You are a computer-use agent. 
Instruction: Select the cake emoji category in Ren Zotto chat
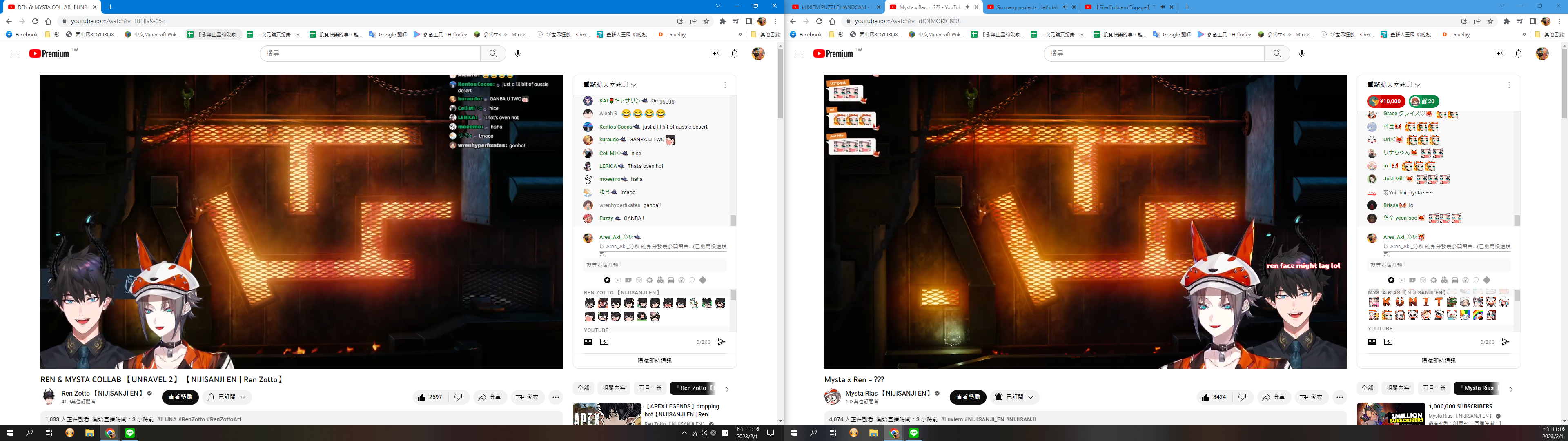[660, 280]
